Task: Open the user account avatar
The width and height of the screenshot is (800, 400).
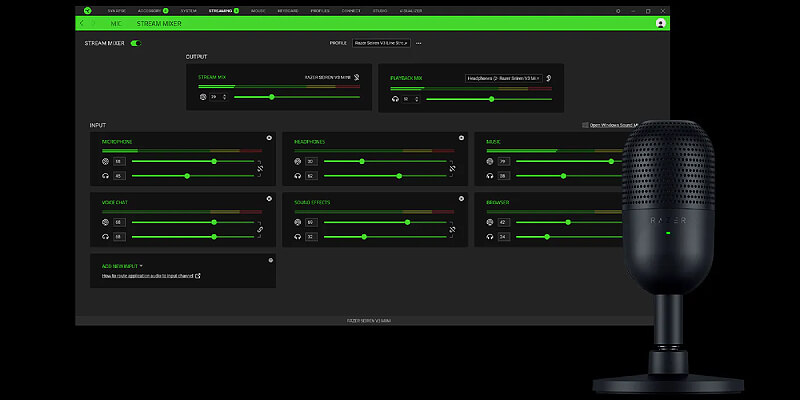Action: pos(661,23)
